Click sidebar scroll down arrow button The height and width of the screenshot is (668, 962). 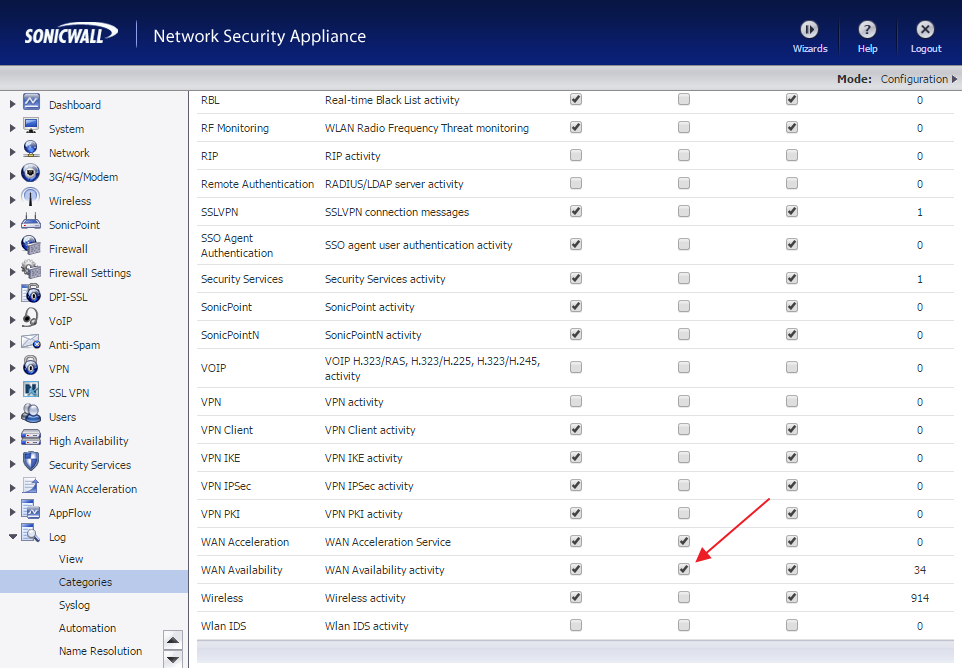click(x=174, y=659)
